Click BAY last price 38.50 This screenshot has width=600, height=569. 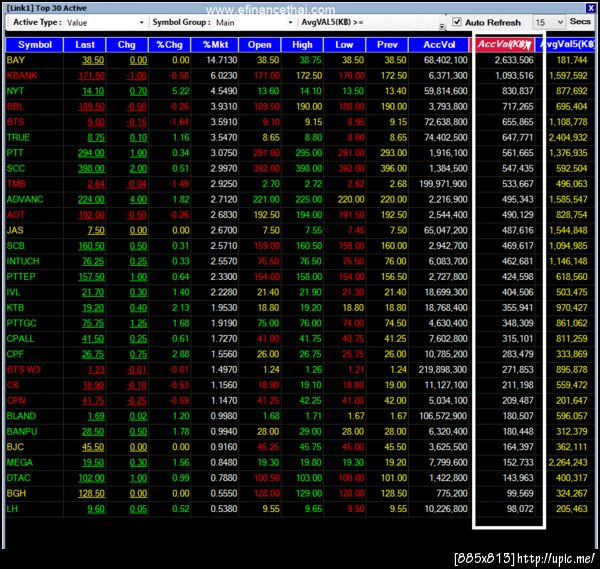coord(93,60)
